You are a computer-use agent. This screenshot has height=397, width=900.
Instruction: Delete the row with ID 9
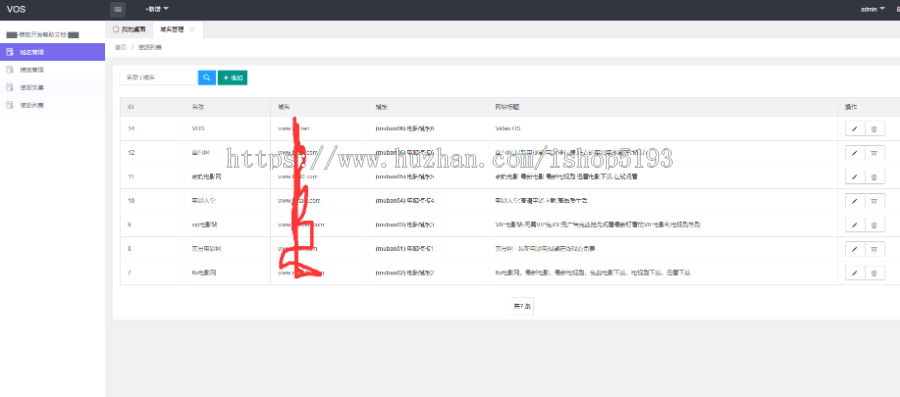[x=874, y=225]
